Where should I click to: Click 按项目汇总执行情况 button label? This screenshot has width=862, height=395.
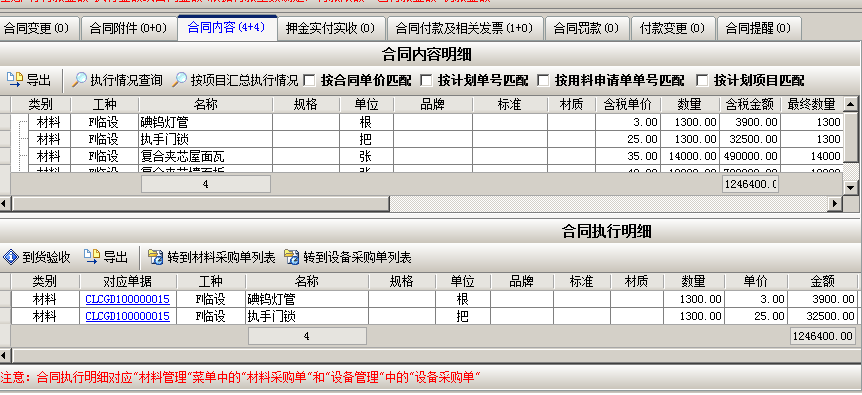coord(245,81)
